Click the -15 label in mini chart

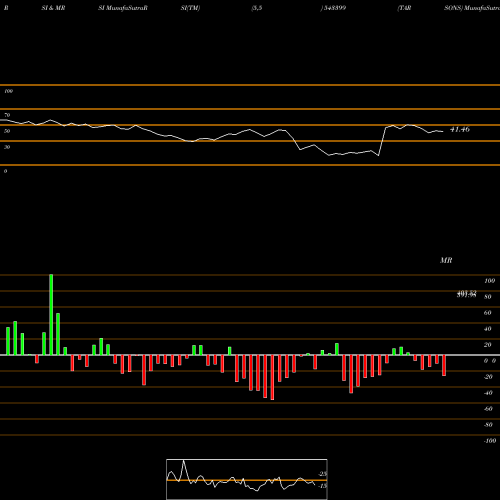(x=322, y=486)
